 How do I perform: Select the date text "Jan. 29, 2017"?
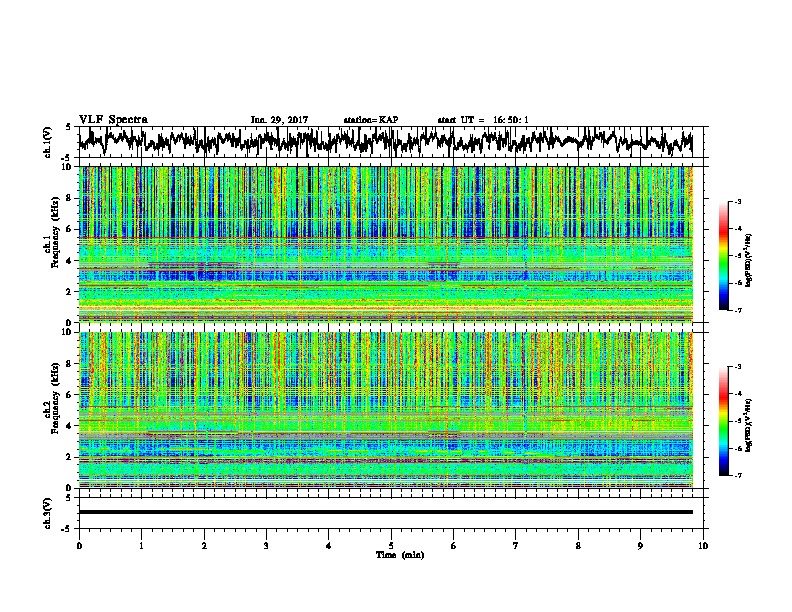click(279, 120)
